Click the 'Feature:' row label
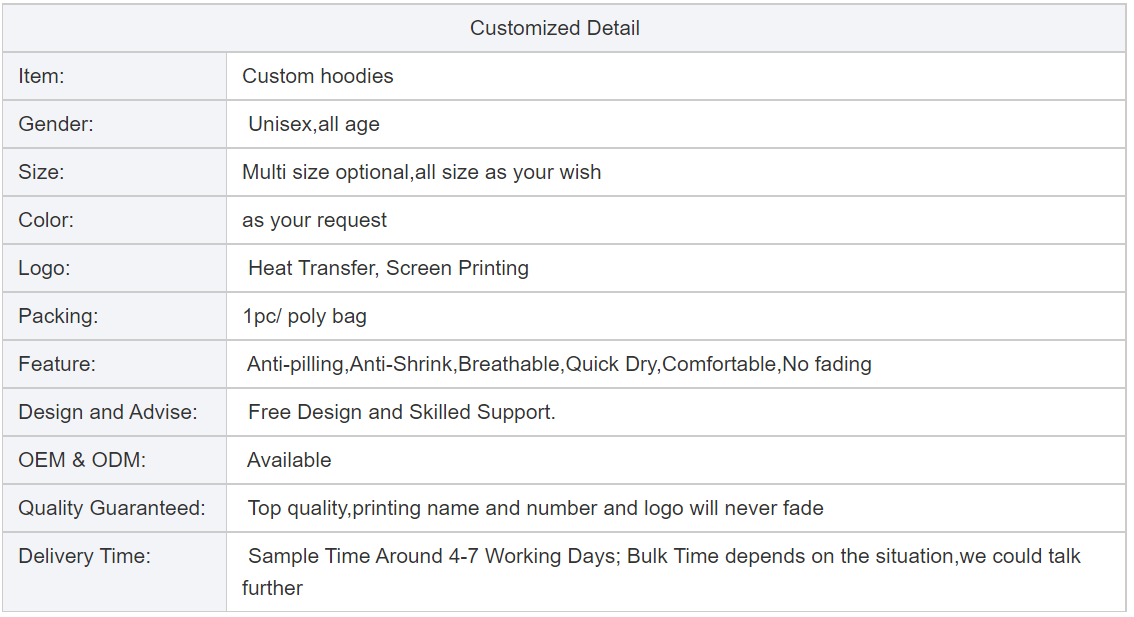1134x617 pixels. click(57, 364)
